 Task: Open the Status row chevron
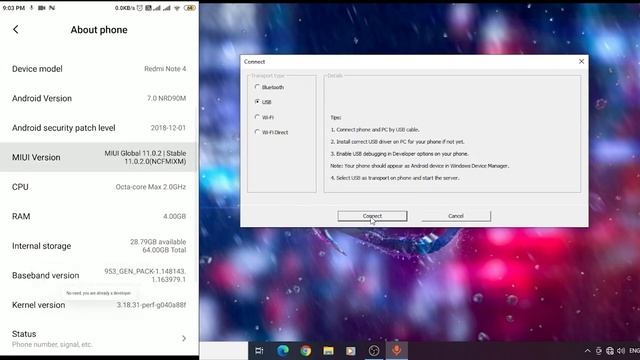pyautogui.click(x=184, y=338)
